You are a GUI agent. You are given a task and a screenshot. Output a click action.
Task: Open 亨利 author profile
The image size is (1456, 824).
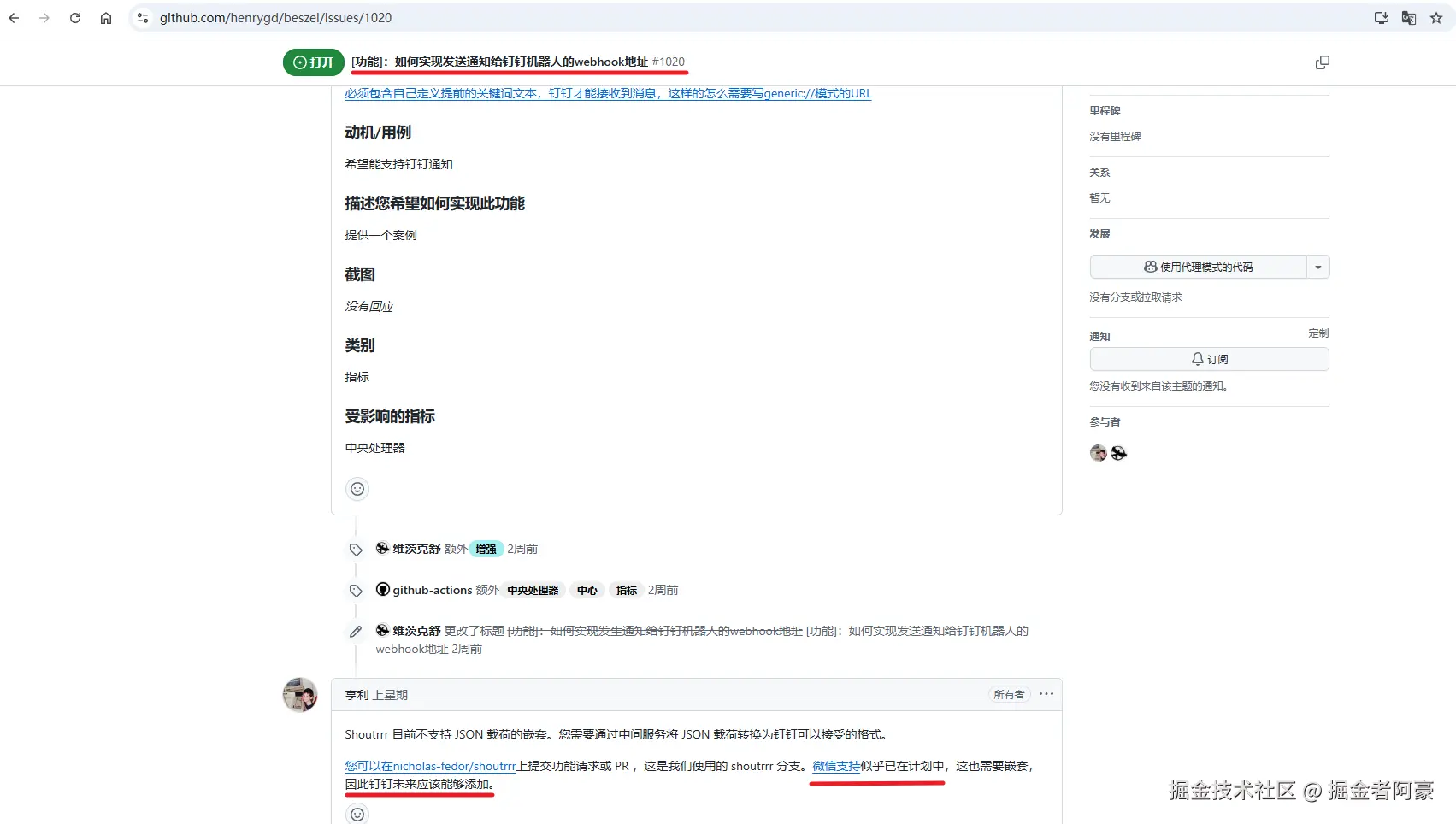(x=357, y=695)
